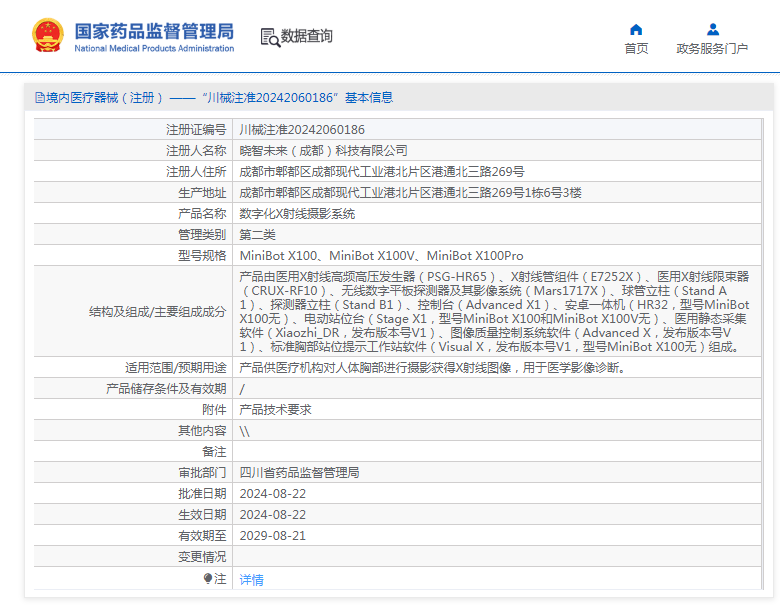Click the lightbulb icon beside 注
This screenshot has width=780, height=605.
(208, 579)
